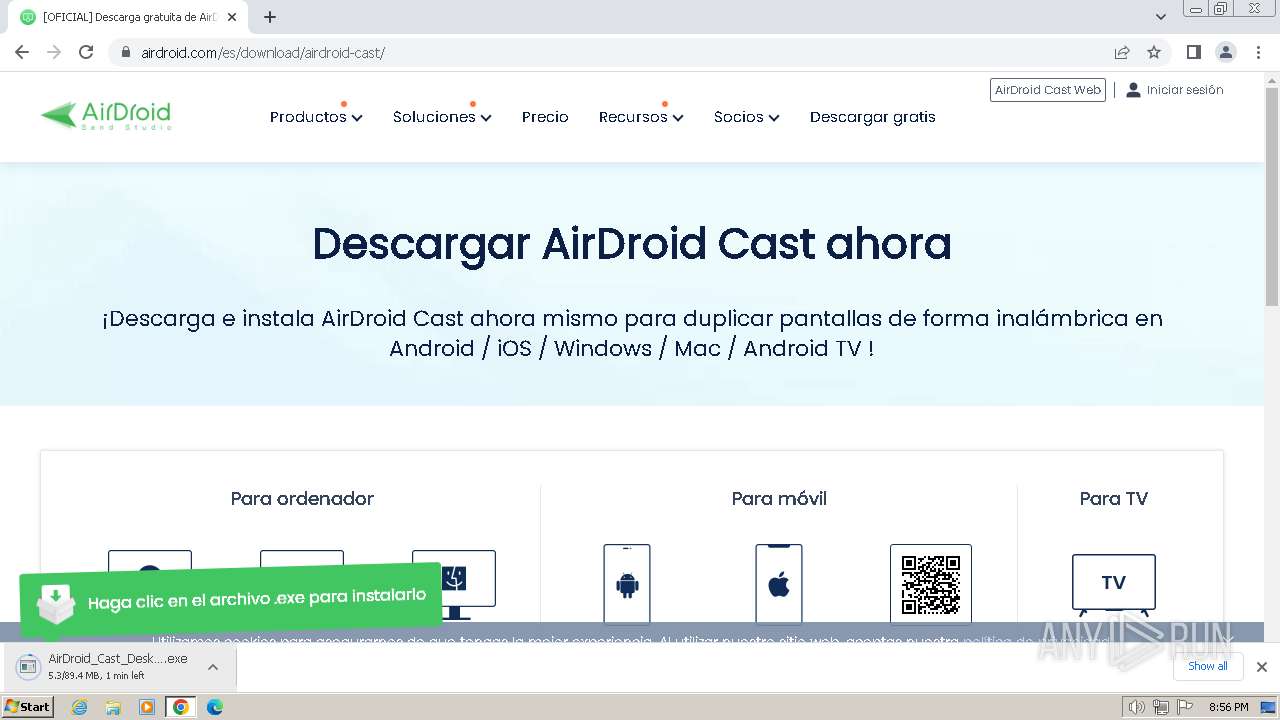Click the volume tray icon
Image resolution: width=1280 pixels, height=720 pixels.
[x=1136, y=707]
